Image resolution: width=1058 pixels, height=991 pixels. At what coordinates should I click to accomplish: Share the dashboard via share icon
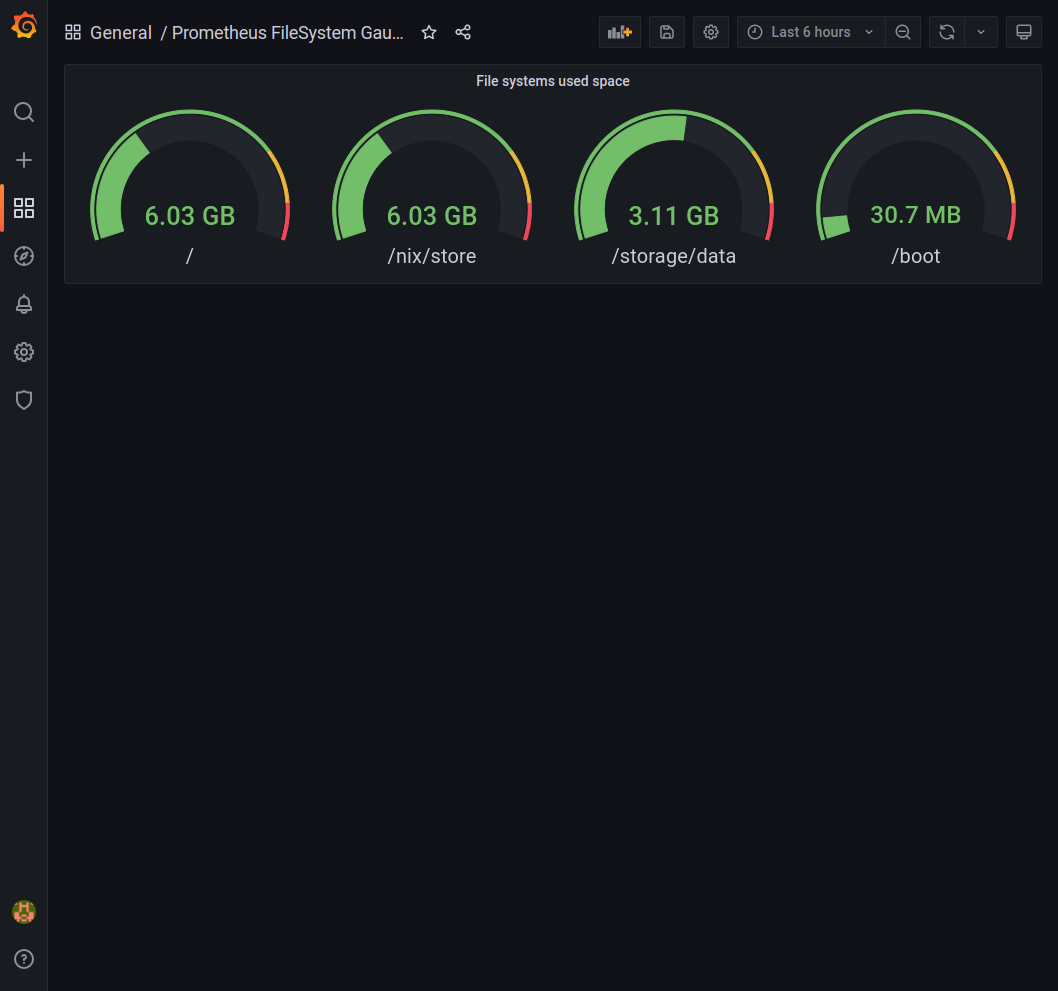coord(463,32)
